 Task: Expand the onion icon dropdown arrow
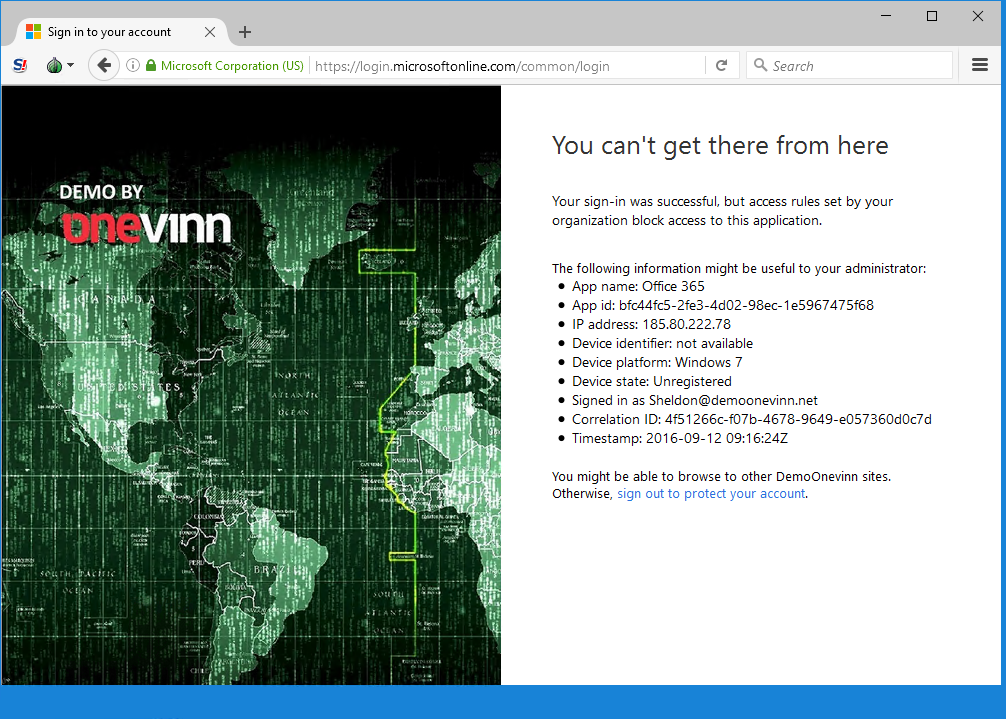click(x=70, y=66)
